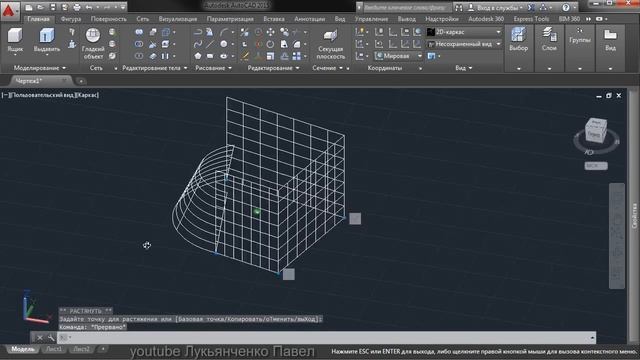Screen dimensions: 640x360
Task: Click the ViewCube in the viewport
Action: pos(596,130)
